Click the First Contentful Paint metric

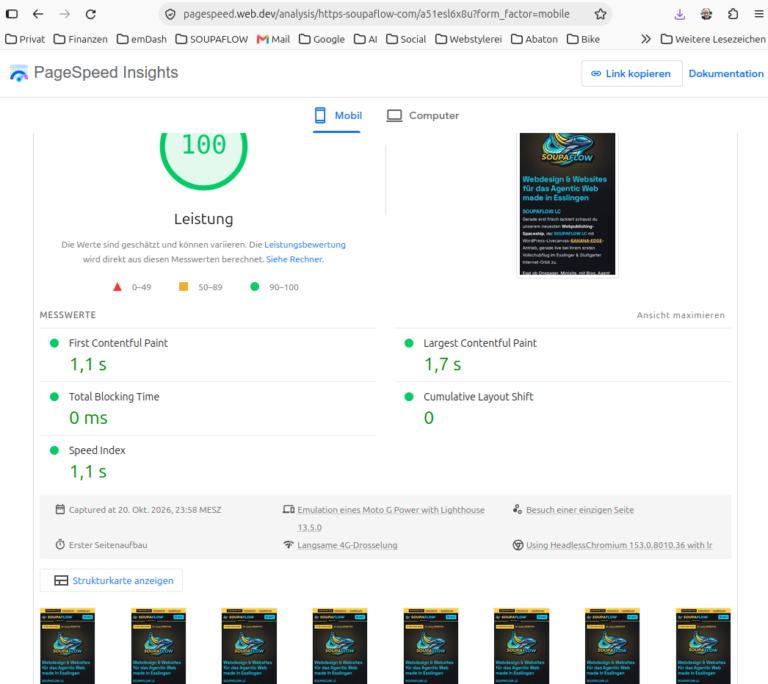click(x=208, y=355)
